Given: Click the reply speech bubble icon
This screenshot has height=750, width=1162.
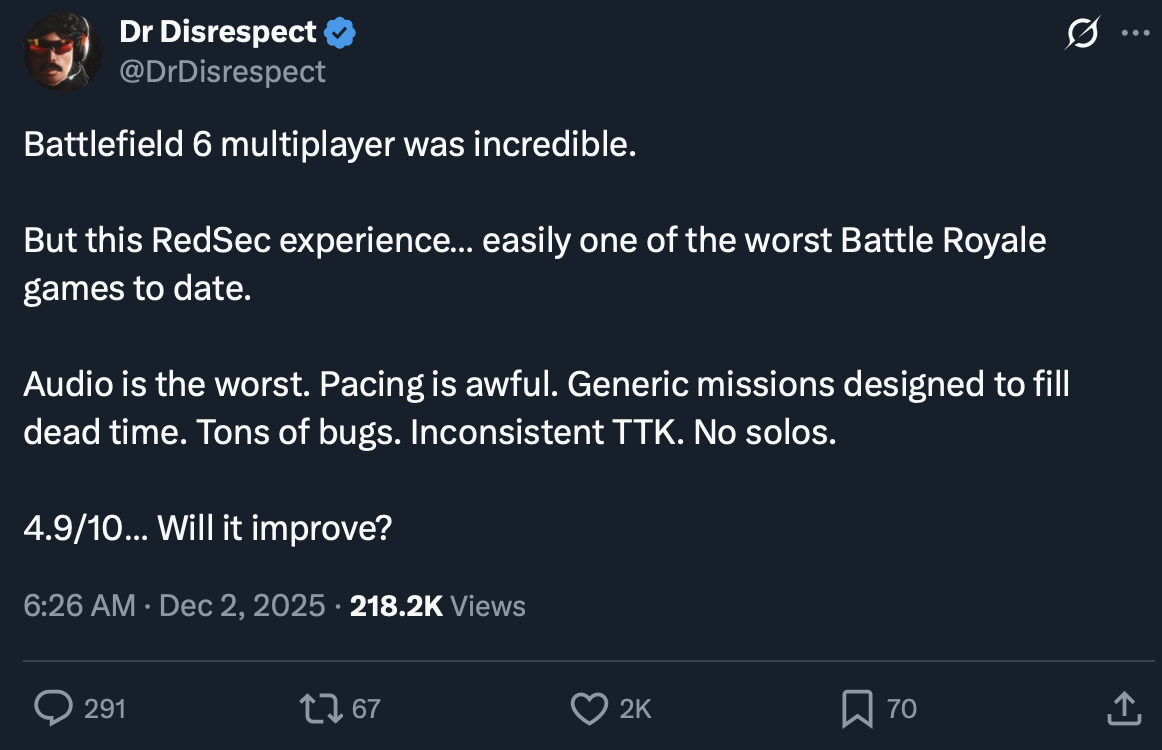Looking at the screenshot, I should pos(51,708).
